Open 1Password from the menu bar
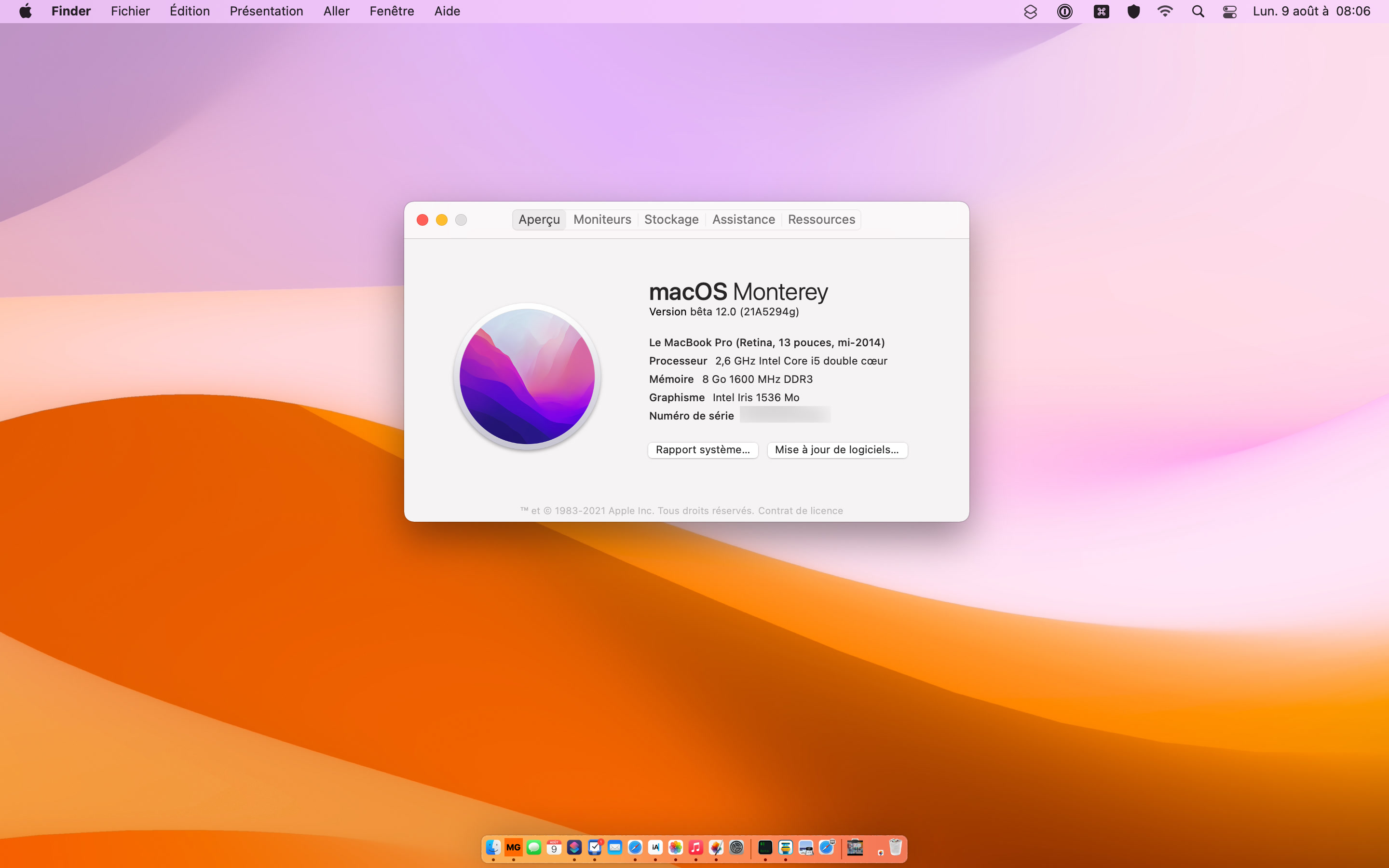Screen dimensions: 1389x868 (x=1065, y=12)
